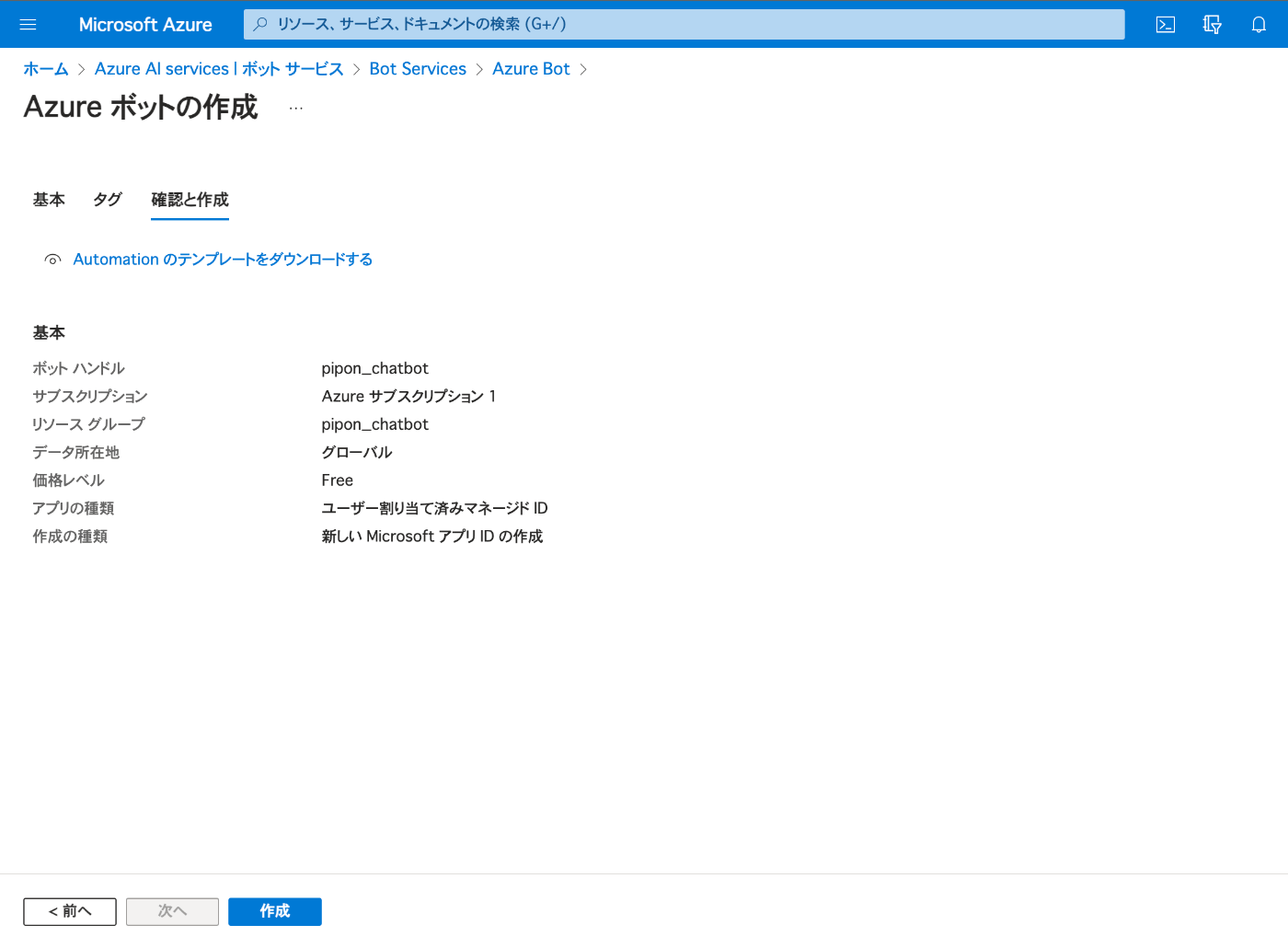Screen dimensions: 1288x948
Task: Select ユーザー割り当て済みマネージド ID value
Action: point(434,508)
